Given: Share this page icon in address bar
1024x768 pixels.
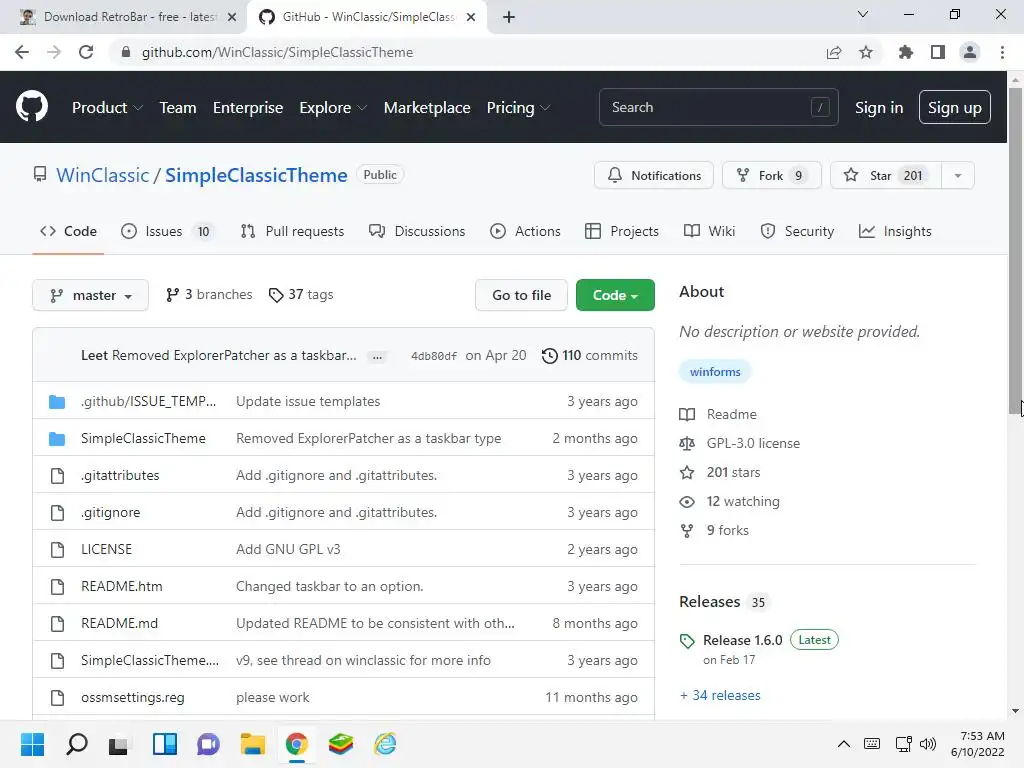Looking at the screenshot, I should 833,52.
